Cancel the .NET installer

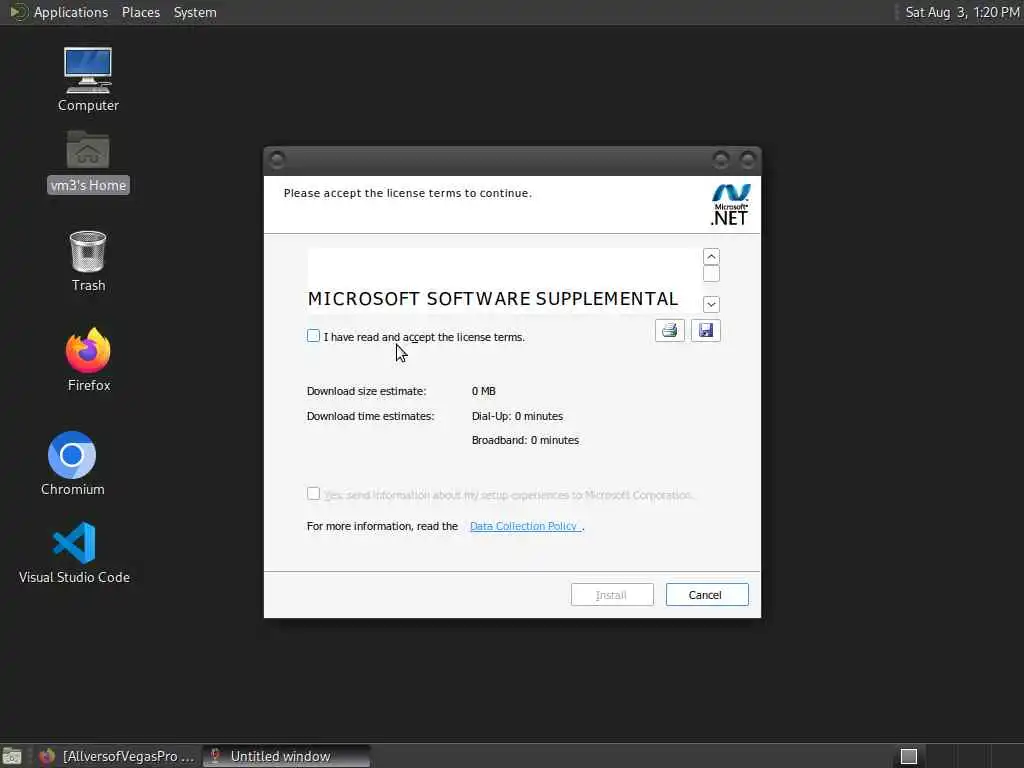tap(707, 594)
